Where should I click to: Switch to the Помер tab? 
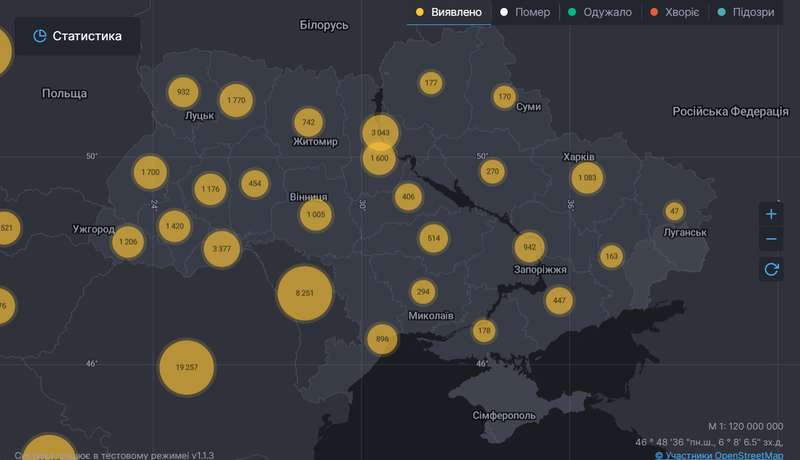pyautogui.click(x=525, y=13)
